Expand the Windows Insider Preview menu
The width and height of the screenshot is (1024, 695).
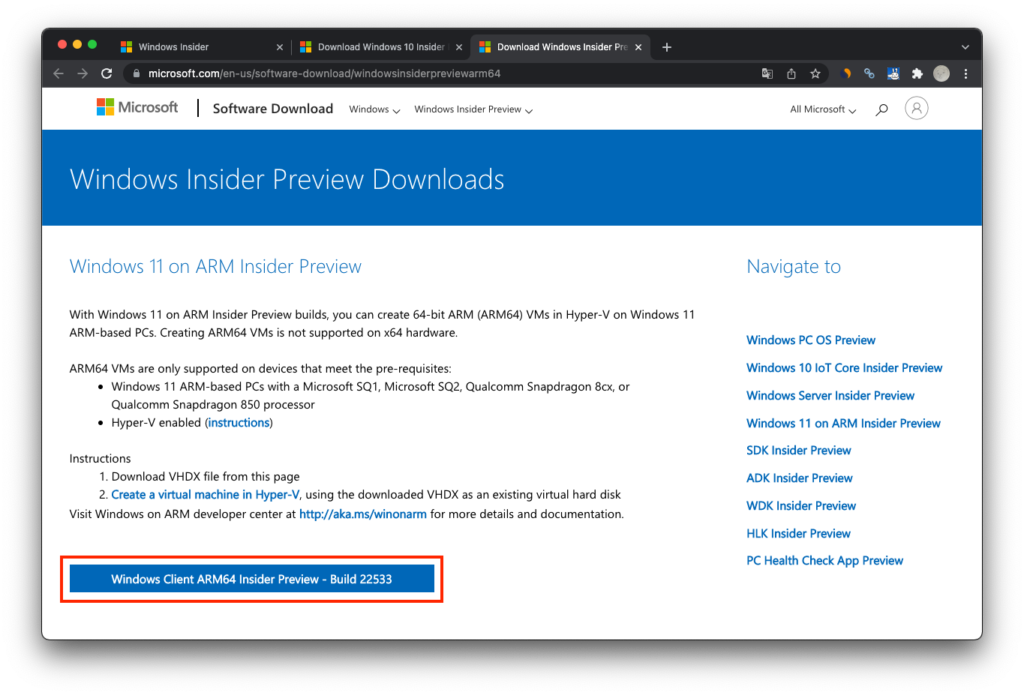[x=472, y=109]
